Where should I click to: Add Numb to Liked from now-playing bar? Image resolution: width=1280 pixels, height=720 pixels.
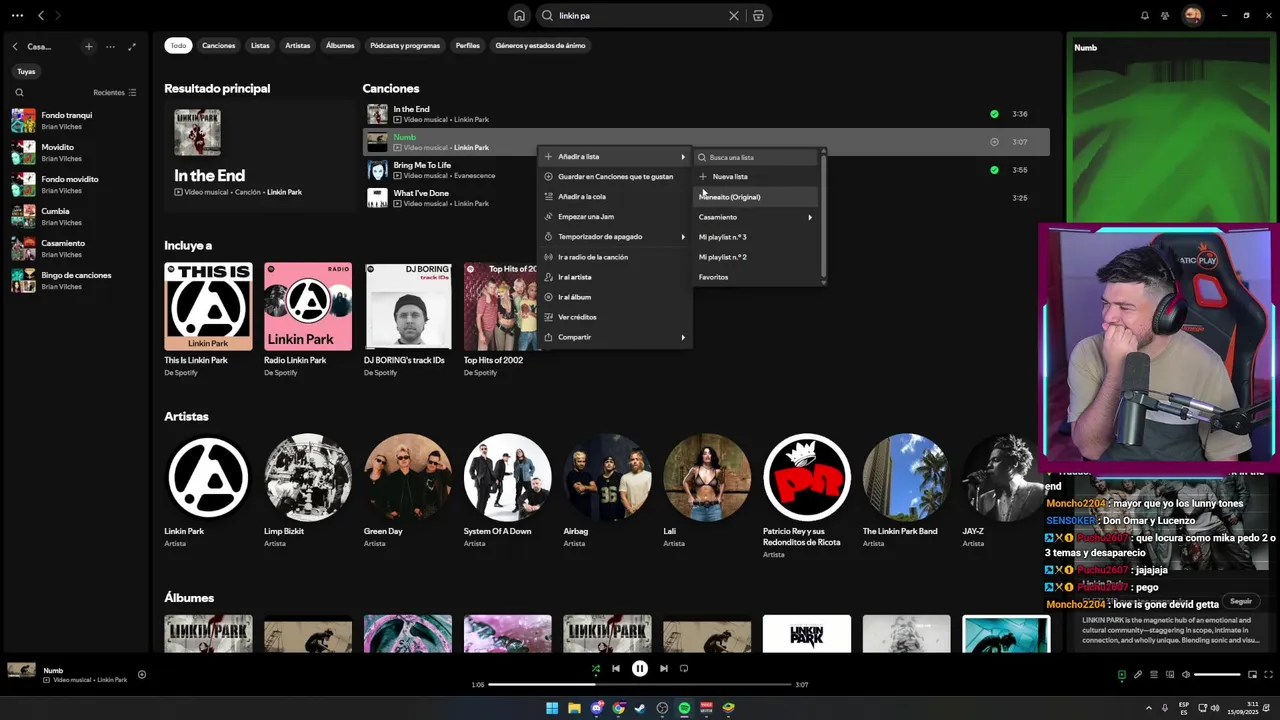[141, 675]
